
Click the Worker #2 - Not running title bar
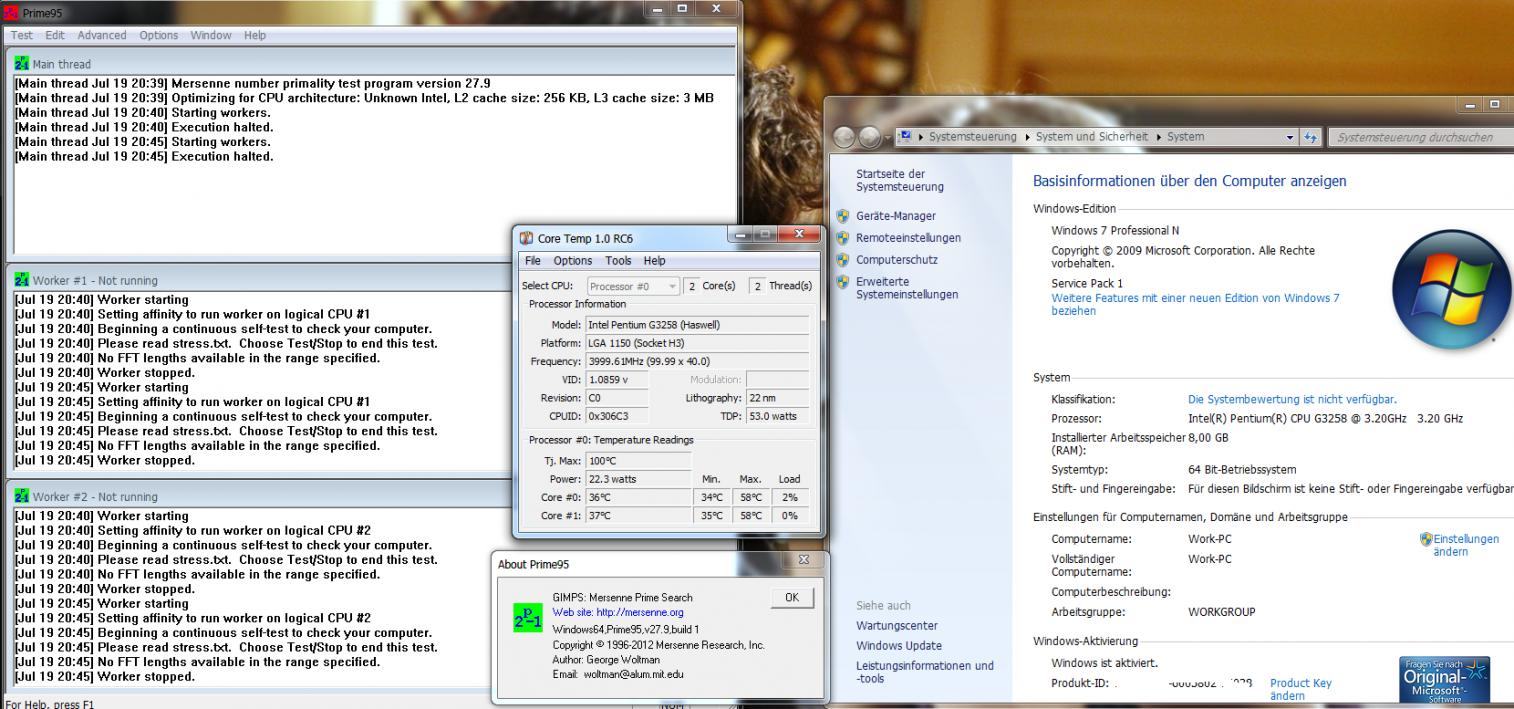click(x=260, y=496)
